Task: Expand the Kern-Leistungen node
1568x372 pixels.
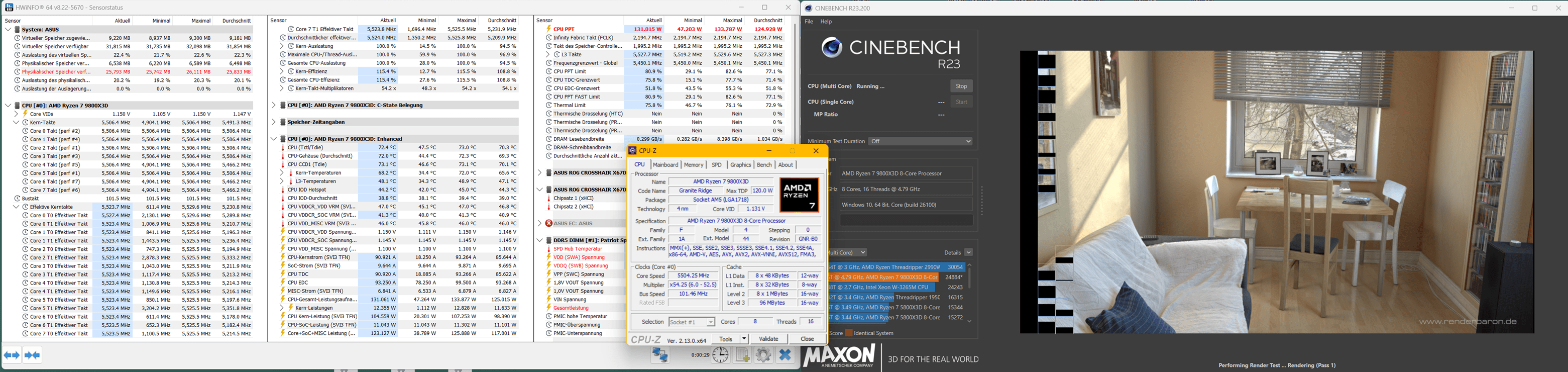Action: coord(282,308)
